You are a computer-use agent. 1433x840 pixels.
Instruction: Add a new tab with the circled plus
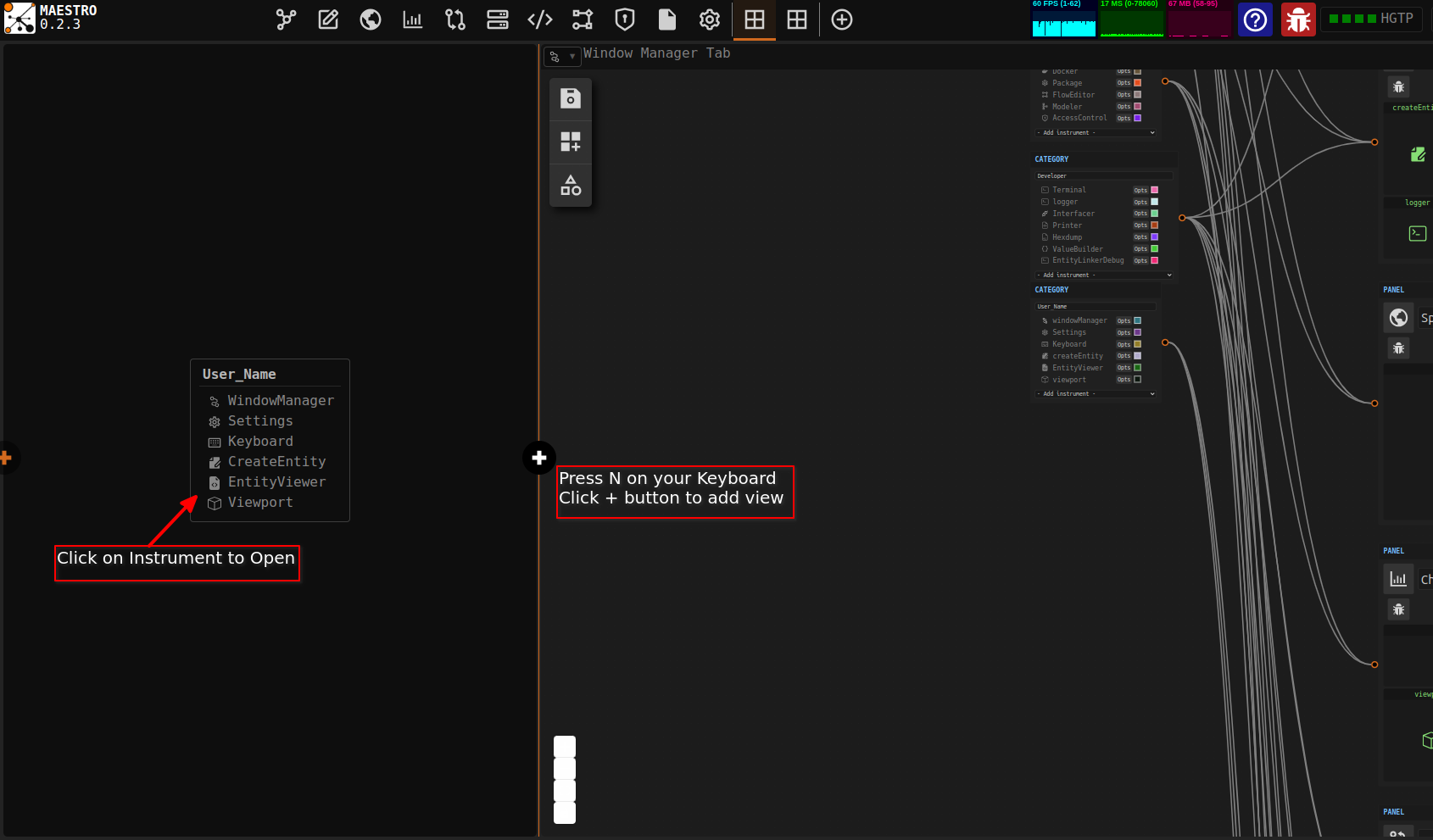click(x=842, y=19)
